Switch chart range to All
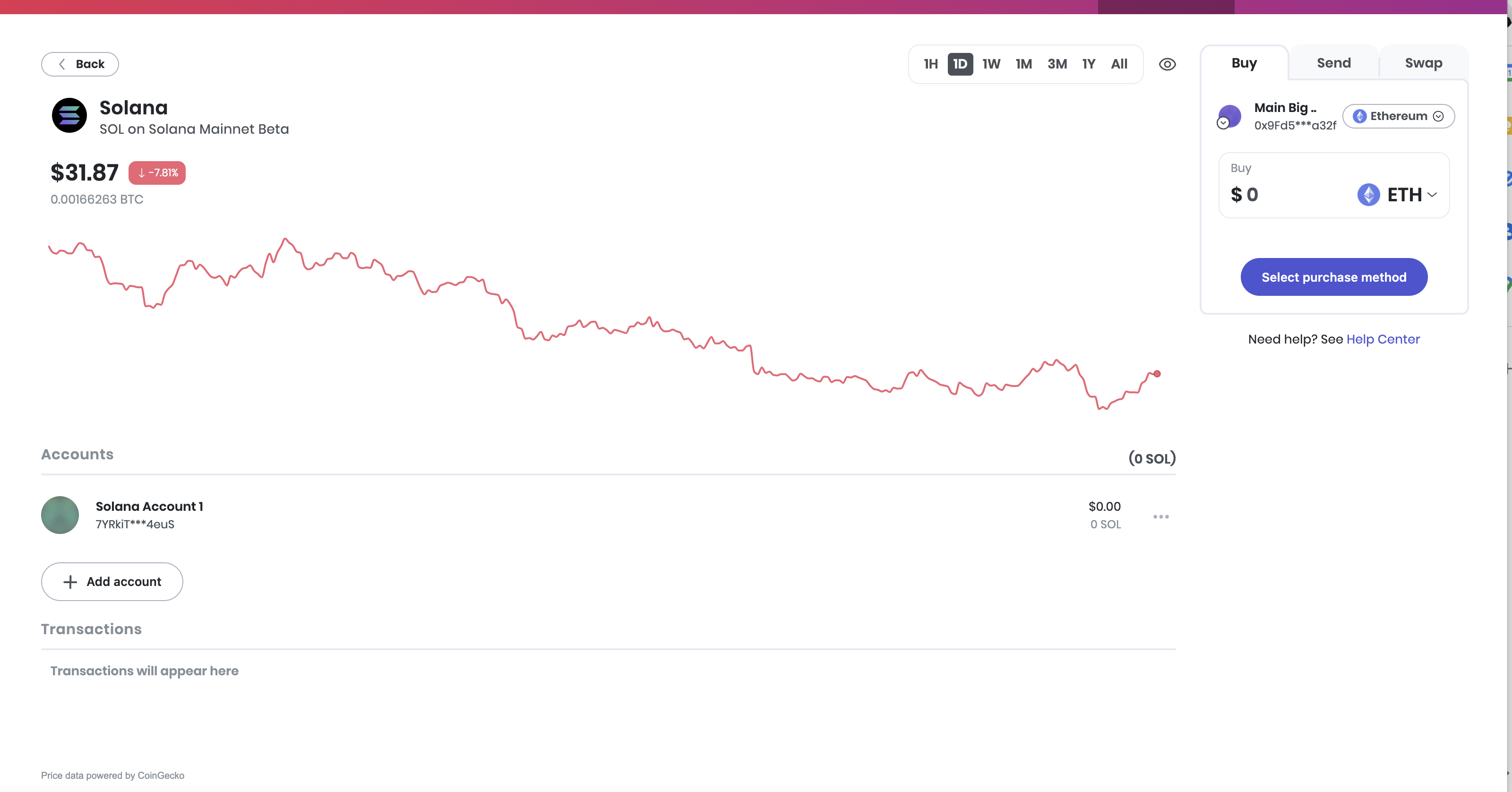 coord(1119,64)
